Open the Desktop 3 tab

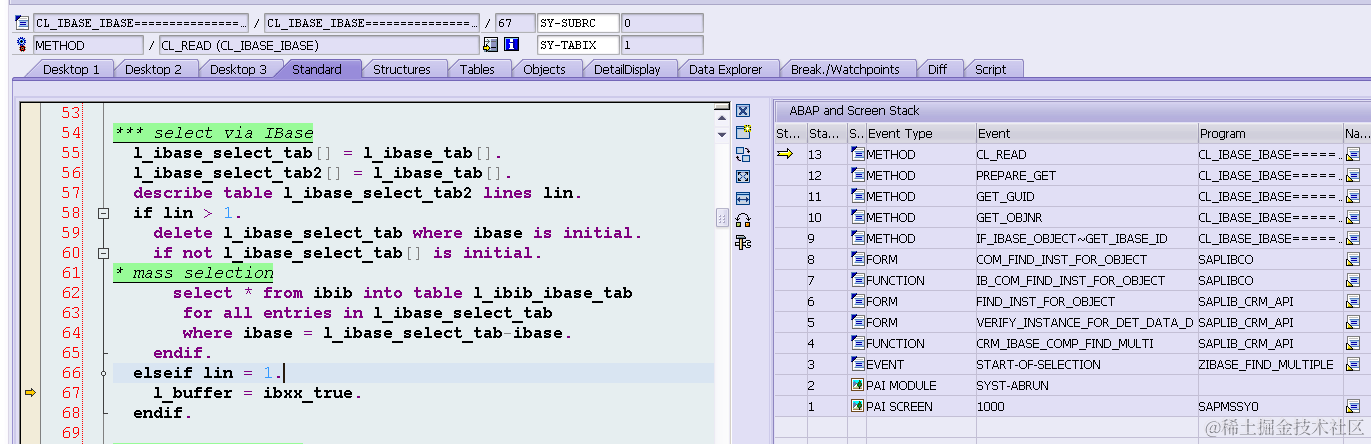click(238, 69)
